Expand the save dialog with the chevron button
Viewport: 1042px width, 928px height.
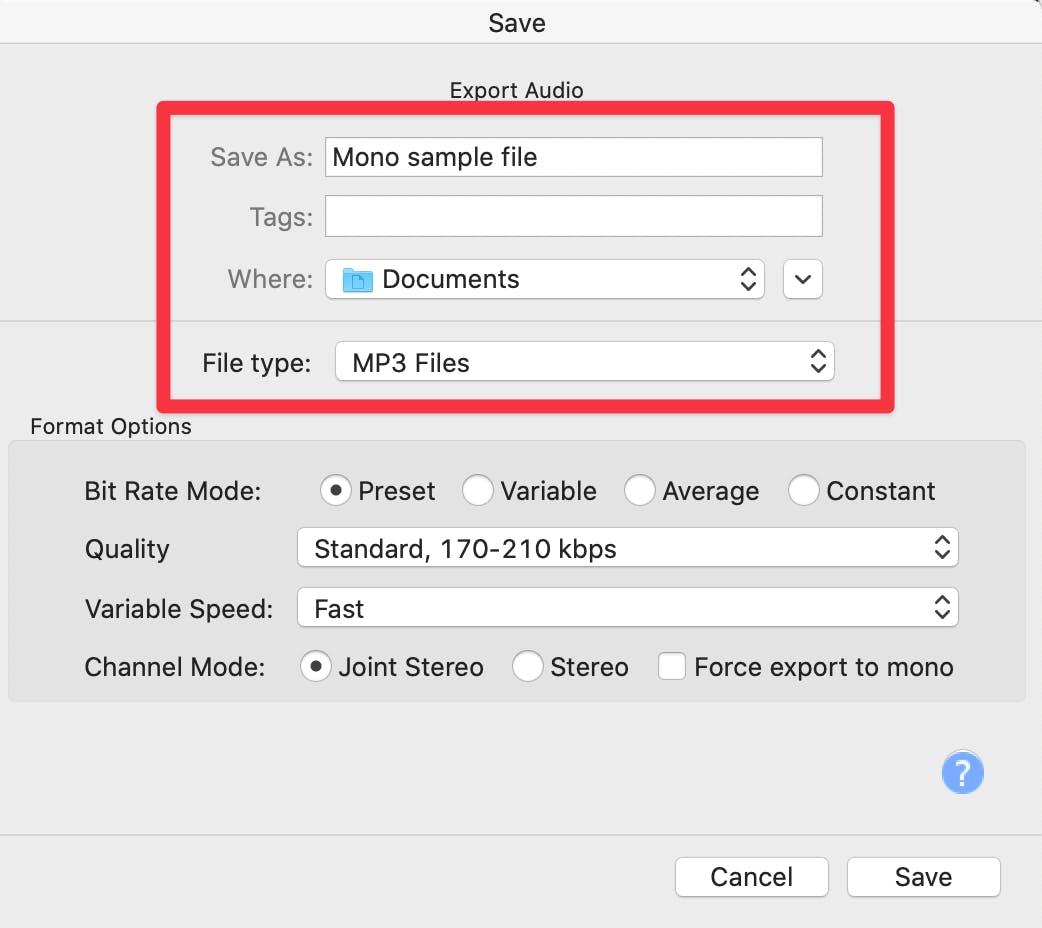click(x=802, y=279)
